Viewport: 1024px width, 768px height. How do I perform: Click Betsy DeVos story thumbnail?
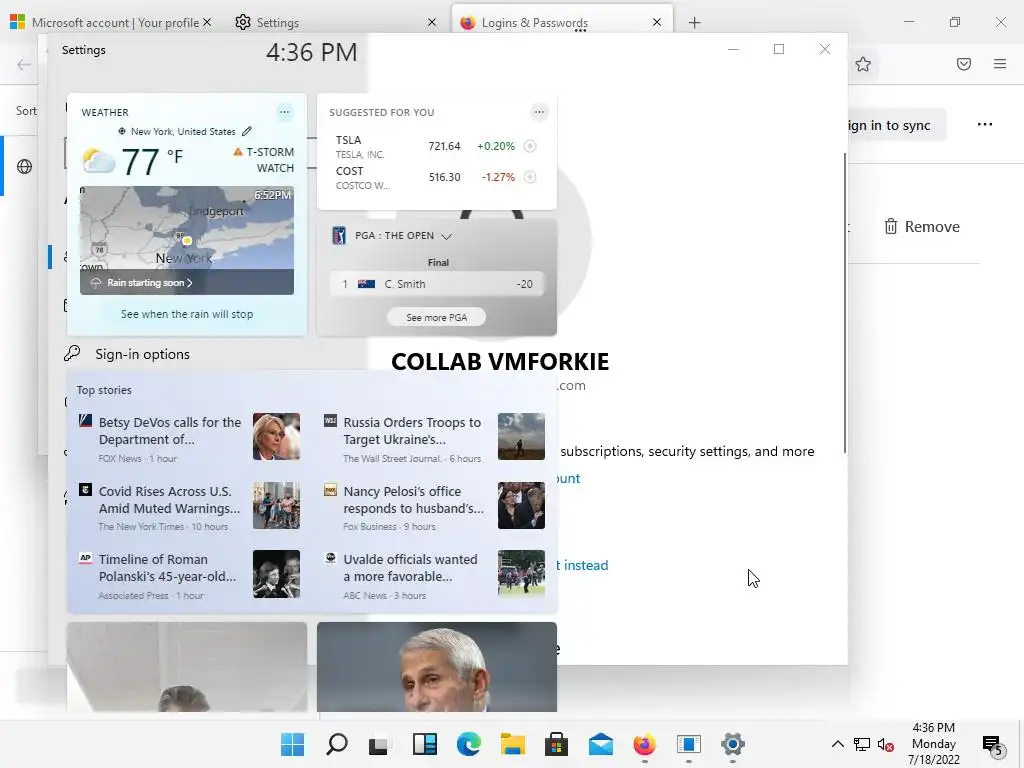click(276, 436)
